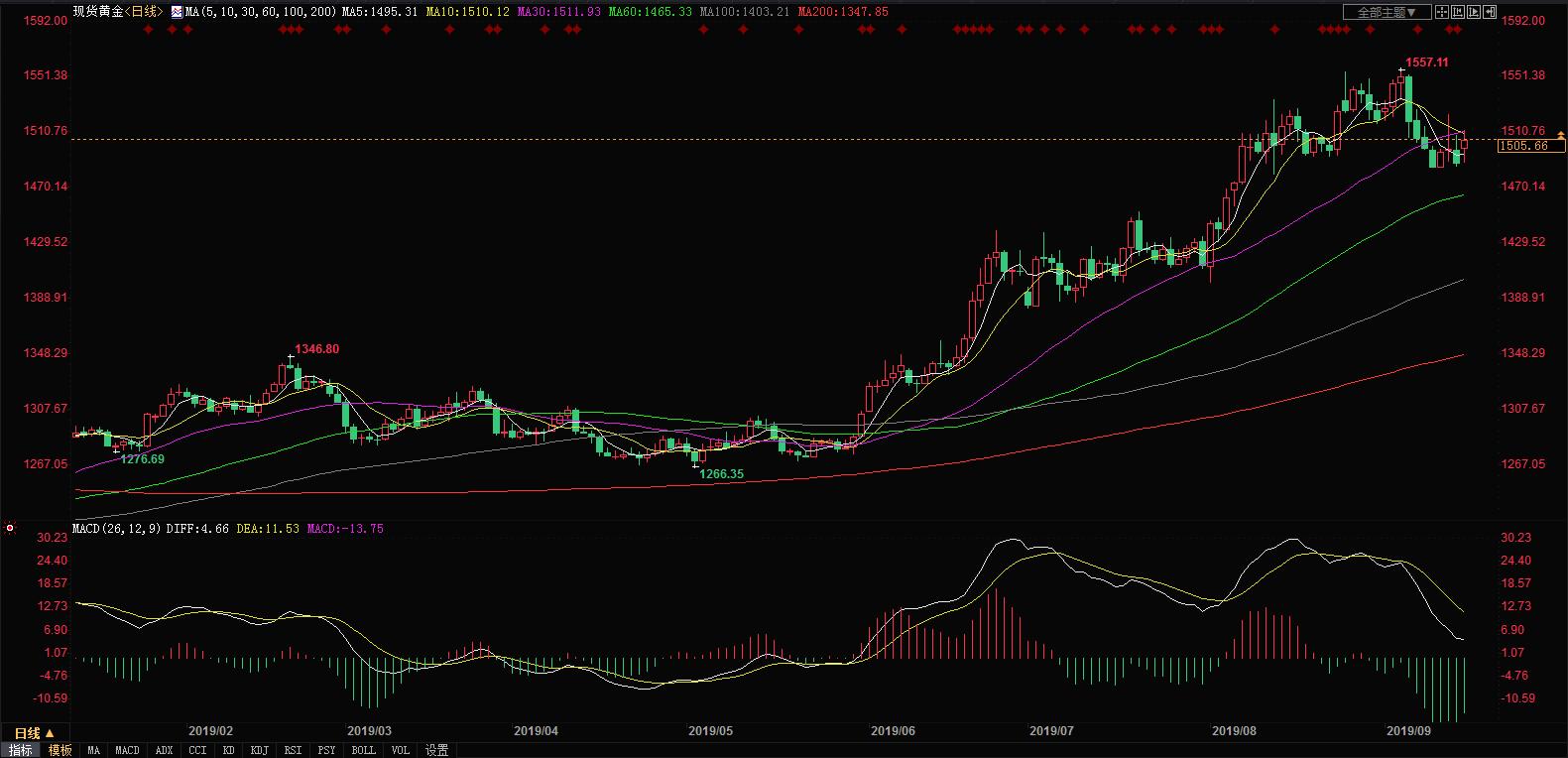This screenshot has width=1568, height=758.
Task: Select the VOL indicator button
Action: coord(400,750)
